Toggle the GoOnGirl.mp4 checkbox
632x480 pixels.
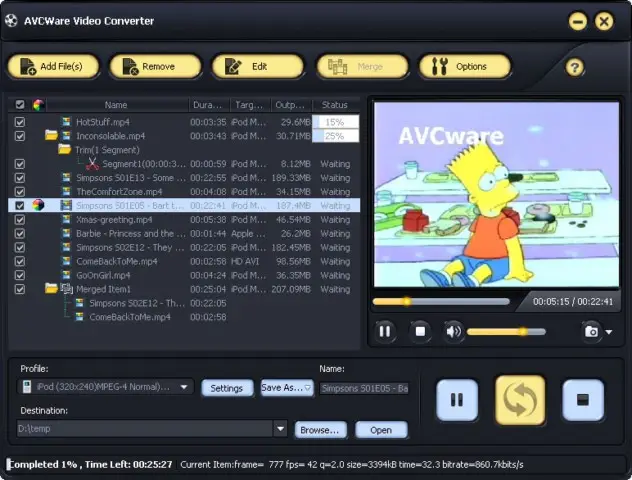(20, 275)
